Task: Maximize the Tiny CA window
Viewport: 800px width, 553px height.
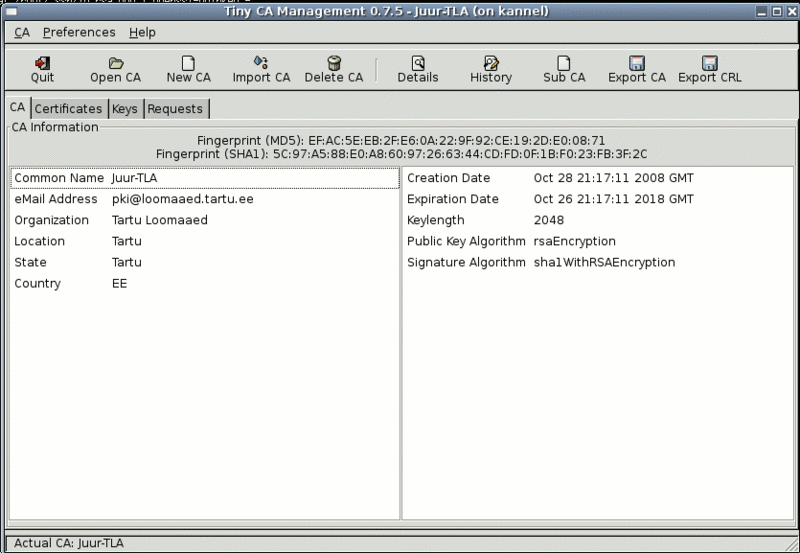Action: [777, 11]
